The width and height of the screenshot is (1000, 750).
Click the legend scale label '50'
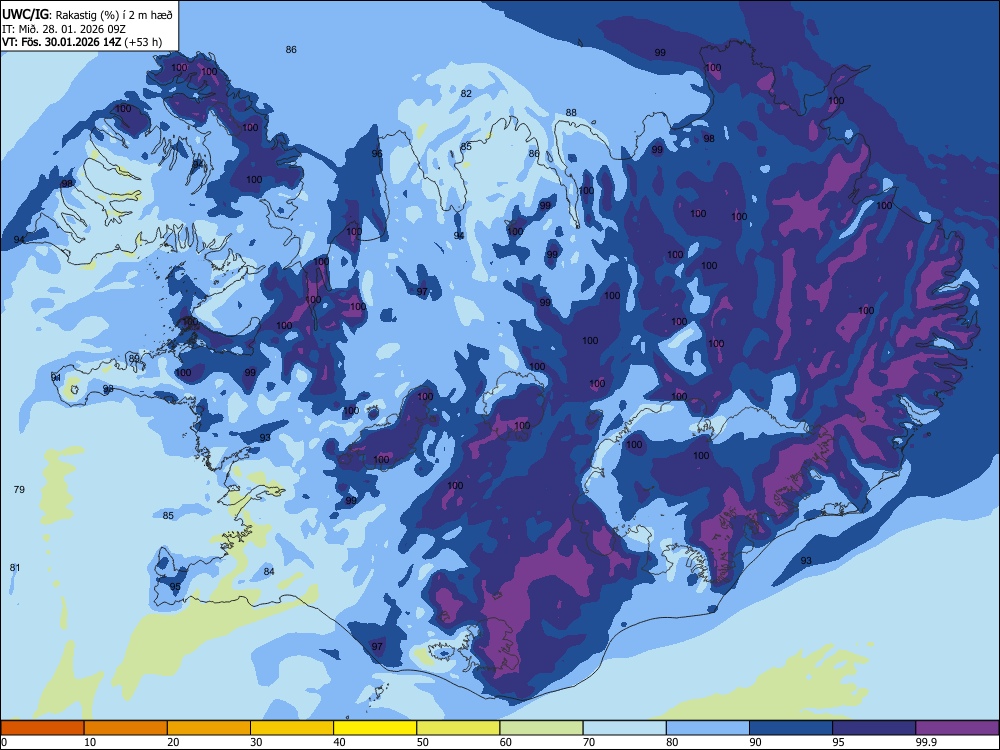[422, 742]
